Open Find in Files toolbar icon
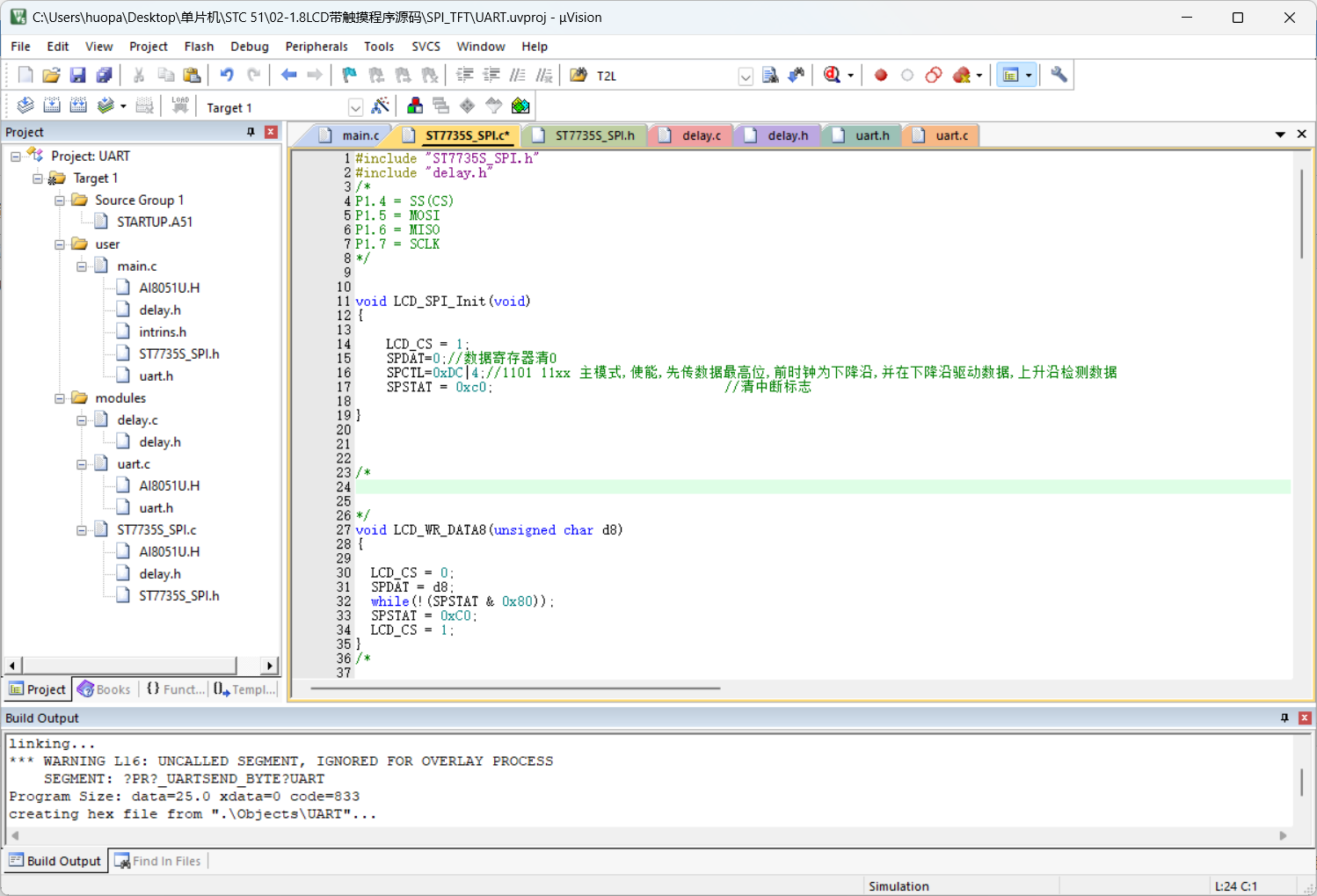Image resolution: width=1317 pixels, height=896 pixels. tap(578, 76)
